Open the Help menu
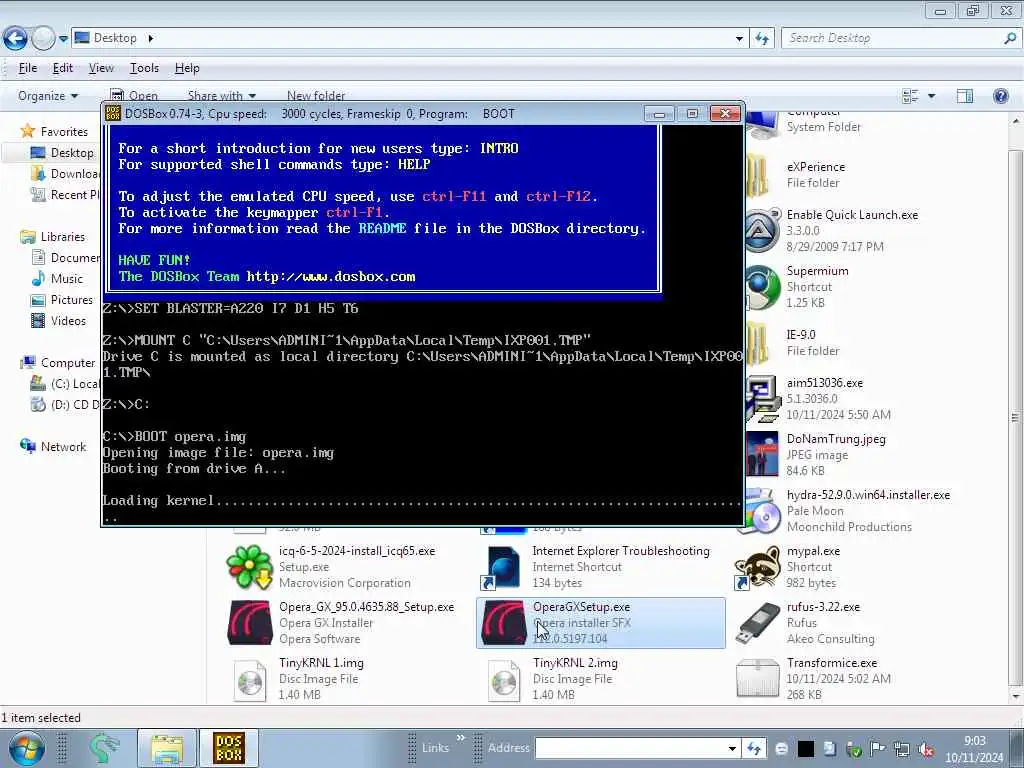The image size is (1024, 768). [x=187, y=68]
